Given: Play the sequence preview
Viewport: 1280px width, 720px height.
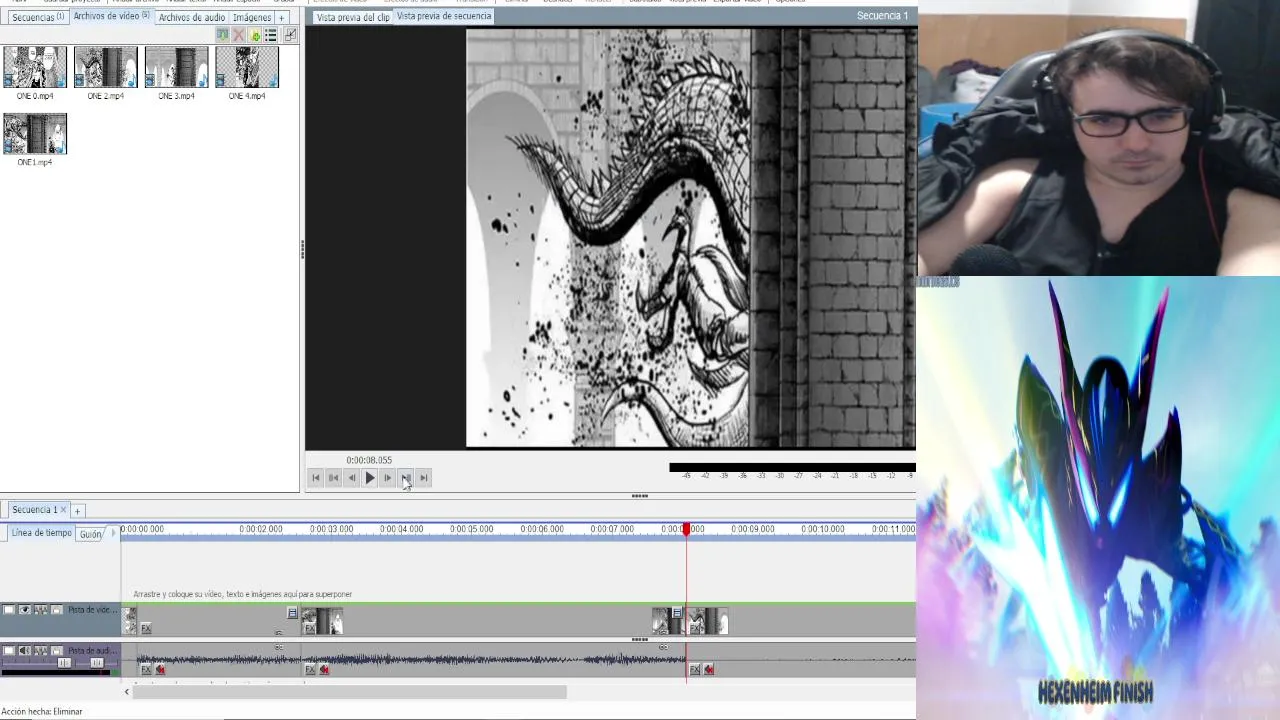Looking at the screenshot, I should click(x=369, y=478).
